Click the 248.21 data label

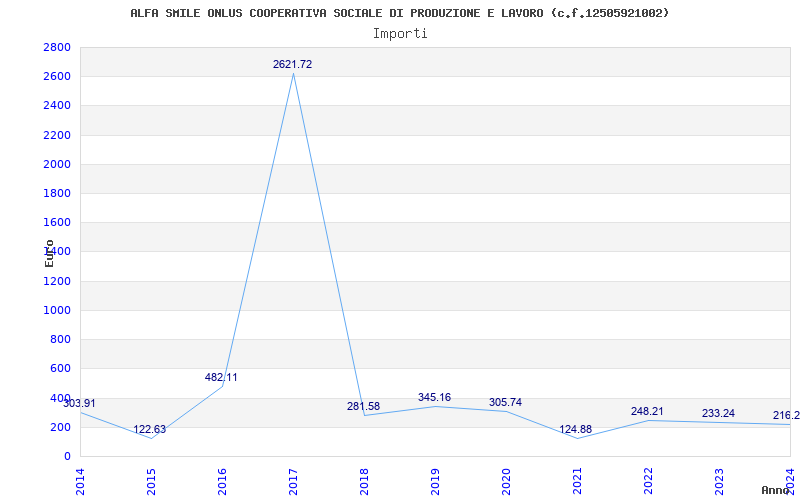pos(647,411)
